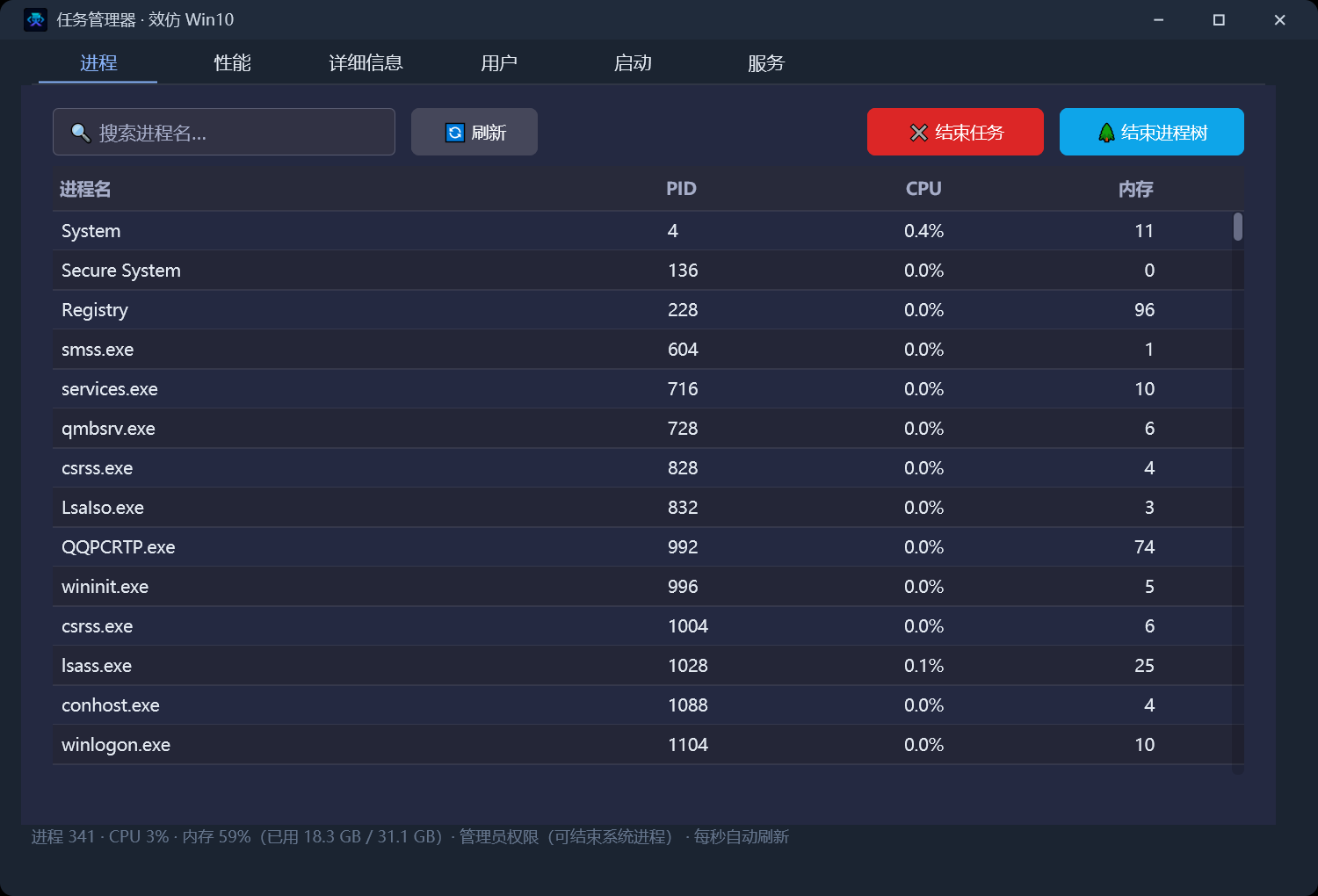The image size is (1318, 896).
Task: Select the lsass.exe process
Action: (648, 666)
